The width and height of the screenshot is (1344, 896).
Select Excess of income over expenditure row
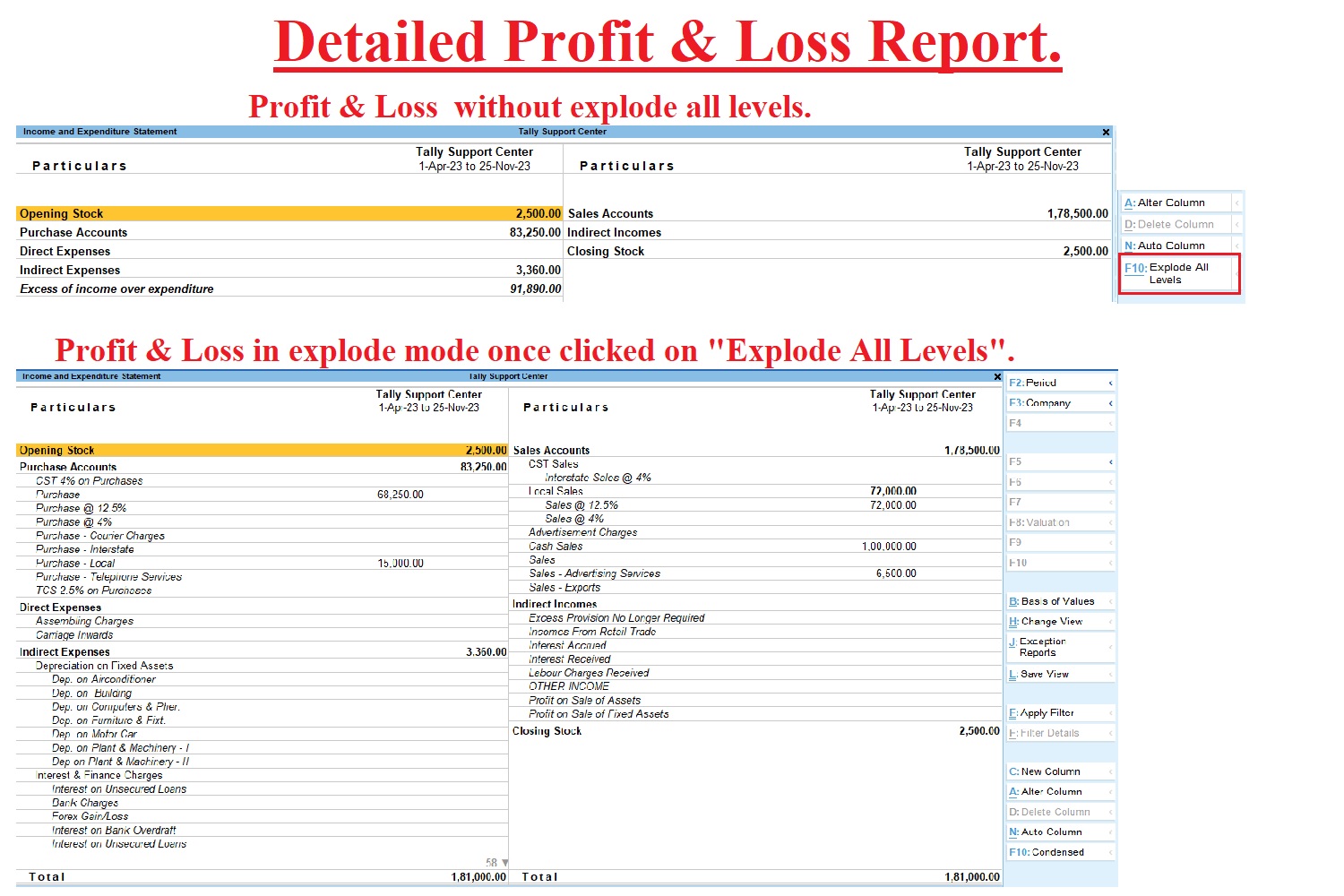(116, 289)
